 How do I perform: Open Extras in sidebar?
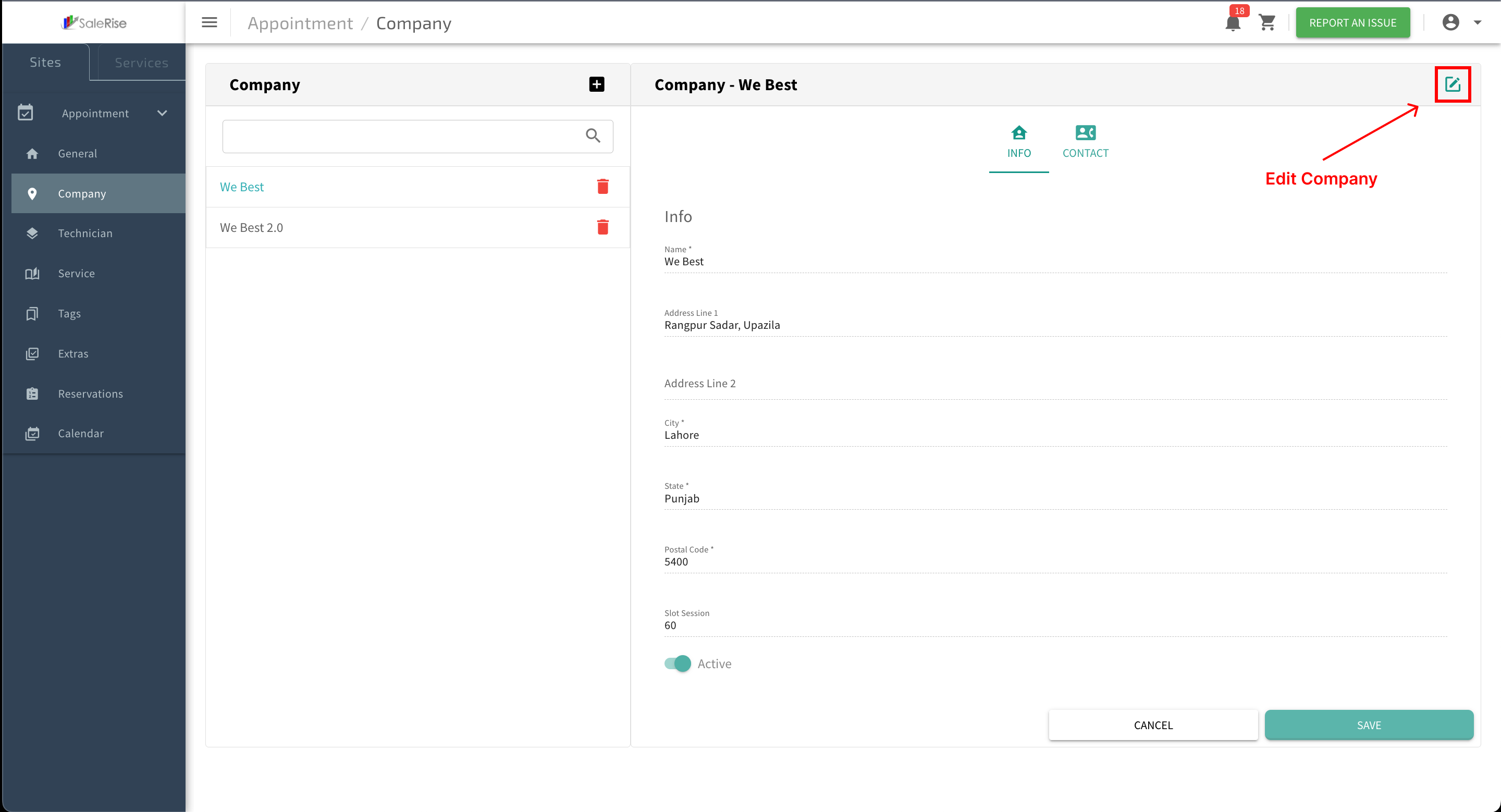98,353
